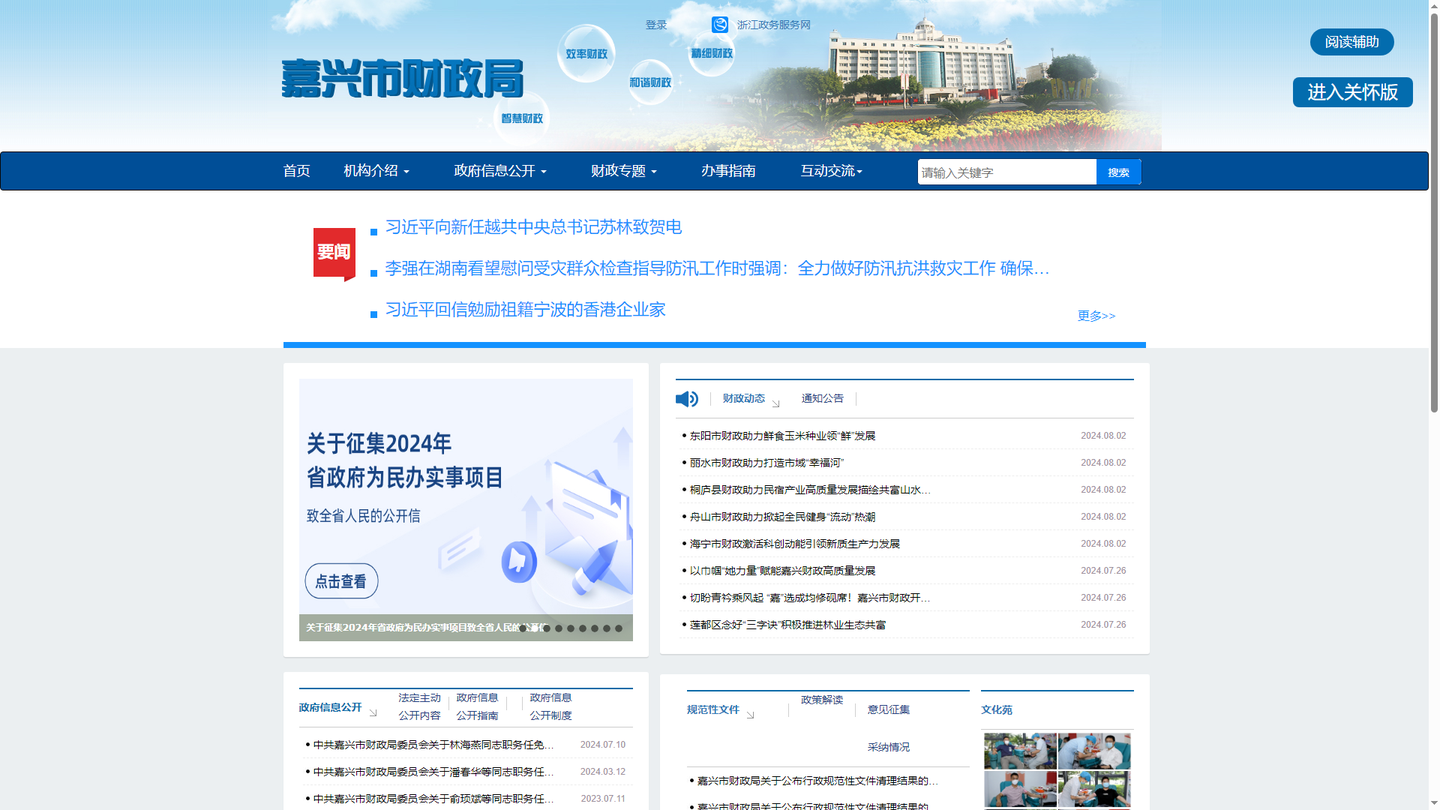Open article 丽水市财政助力打造市域"幸福河"
The image size is (1440, 810).
[x=767, y=463]
